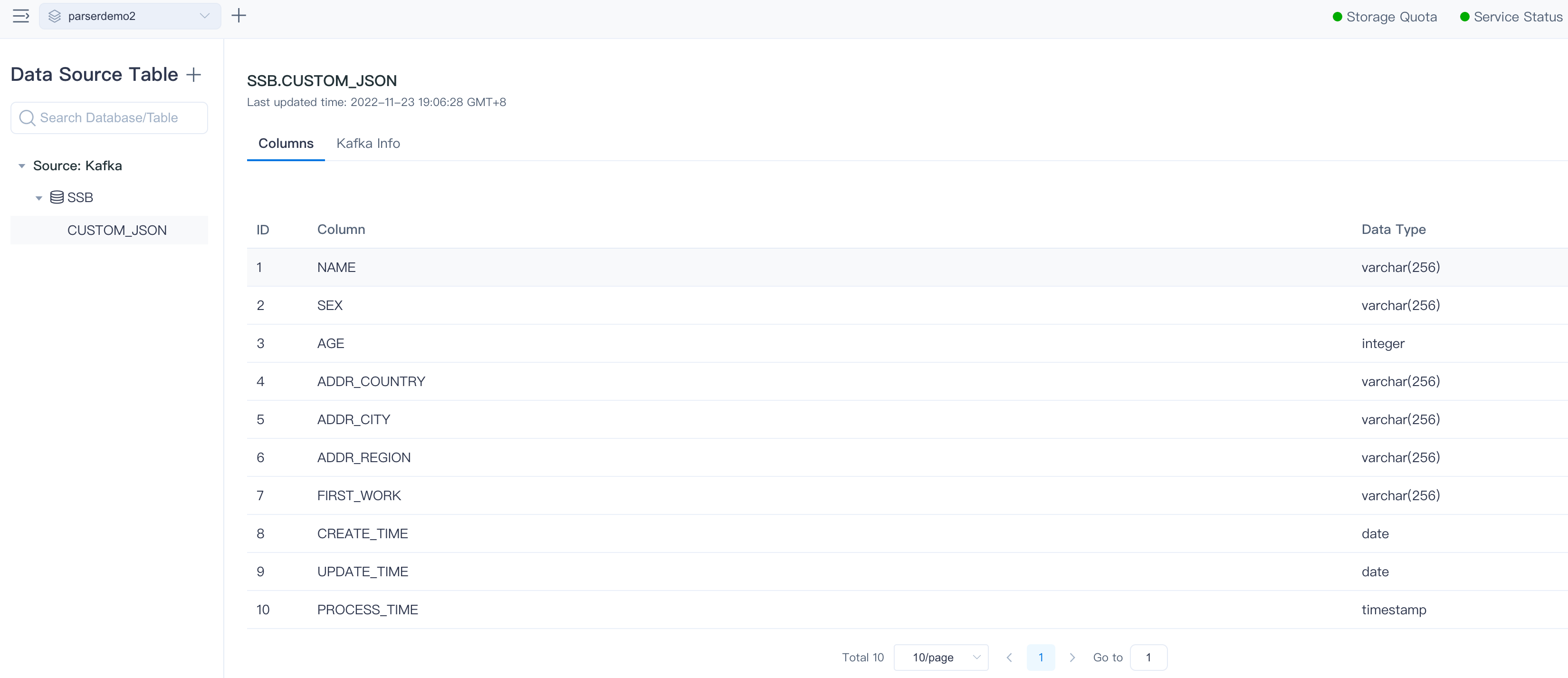Click the plus icon beside project selector

(239, 16)
